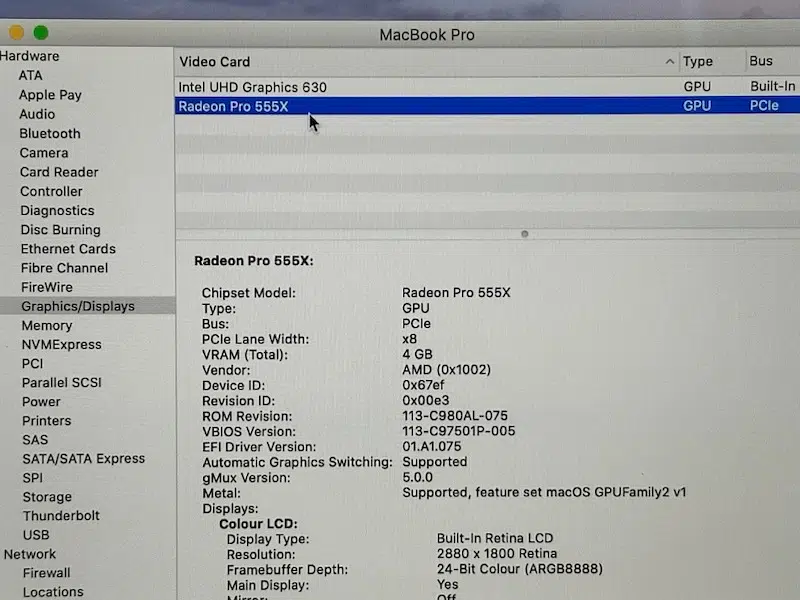Click the Bus column header
The height and width of the screenshot is (600, 800).
tap(761, 61)
